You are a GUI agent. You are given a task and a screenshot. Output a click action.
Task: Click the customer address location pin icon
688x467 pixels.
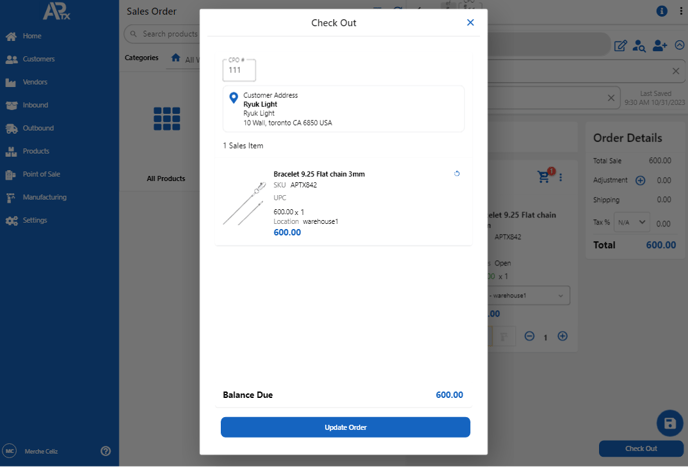234,98
